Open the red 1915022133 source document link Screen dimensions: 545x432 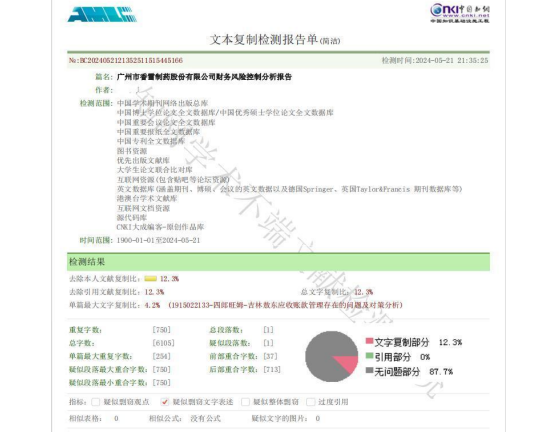pyautogui.click(x=285, y=305)
